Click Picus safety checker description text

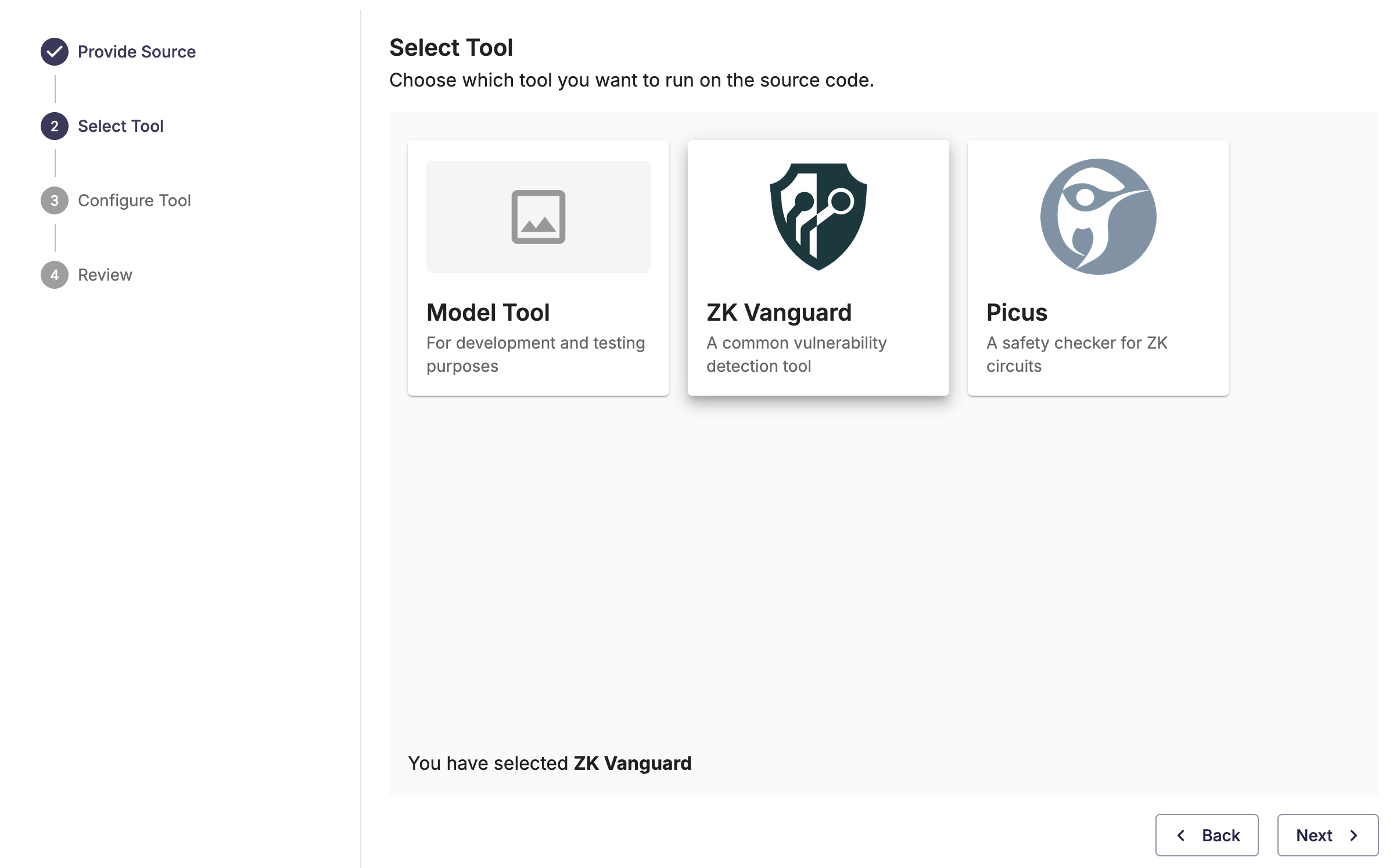[1076, 354]
